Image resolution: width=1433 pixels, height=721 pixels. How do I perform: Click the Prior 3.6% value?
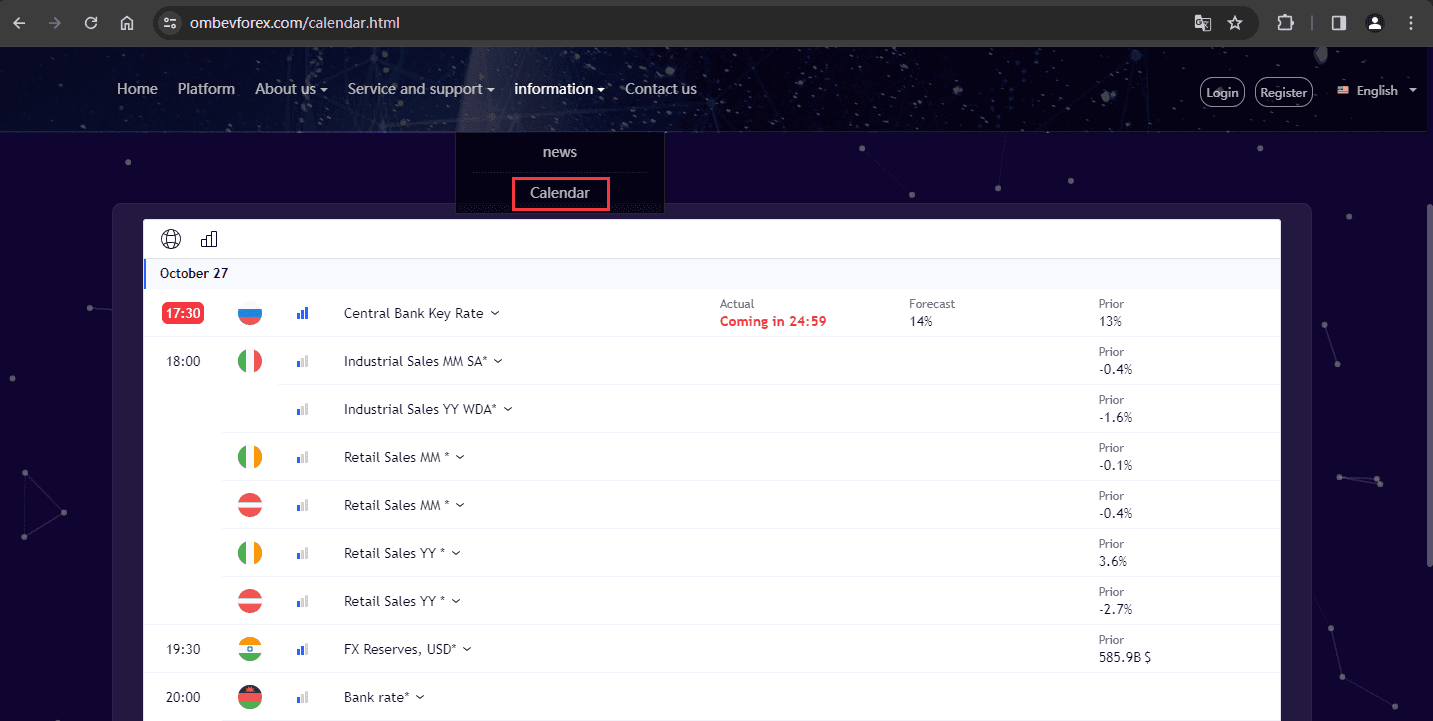pyautogui.click(x=1113, y=562)
